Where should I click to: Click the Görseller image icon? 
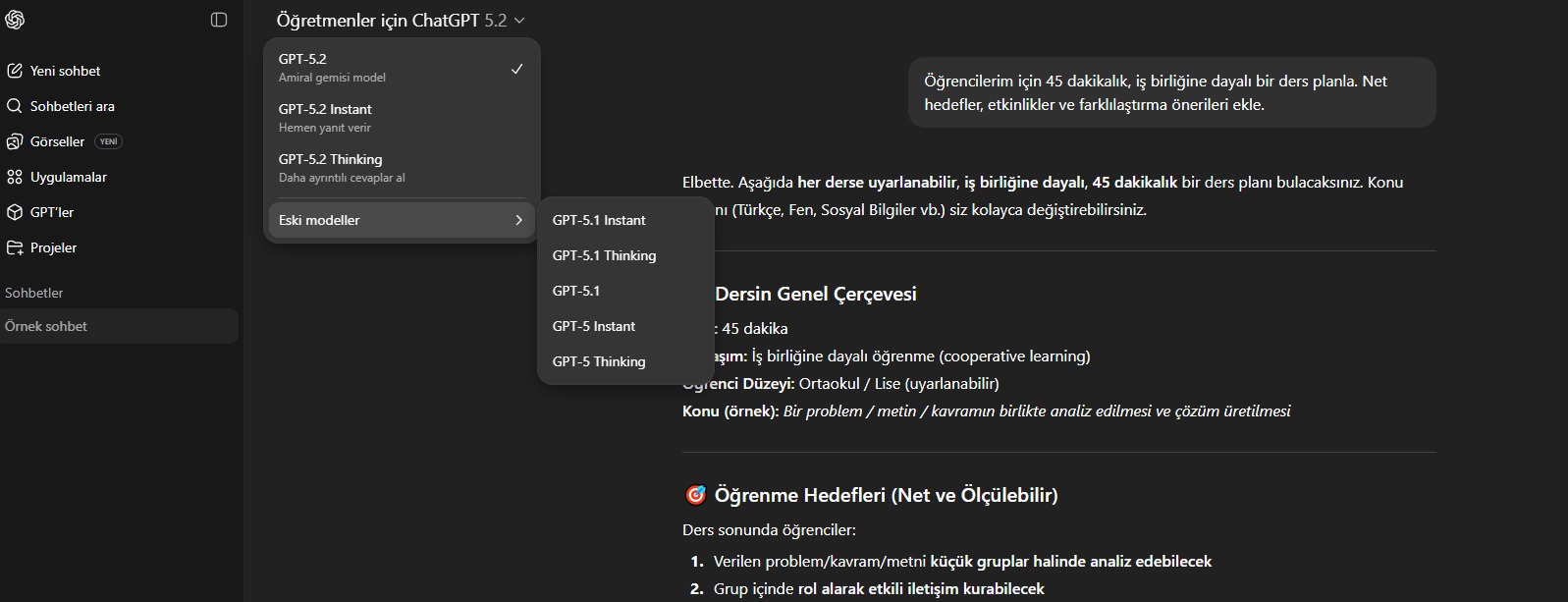(15, 141)
